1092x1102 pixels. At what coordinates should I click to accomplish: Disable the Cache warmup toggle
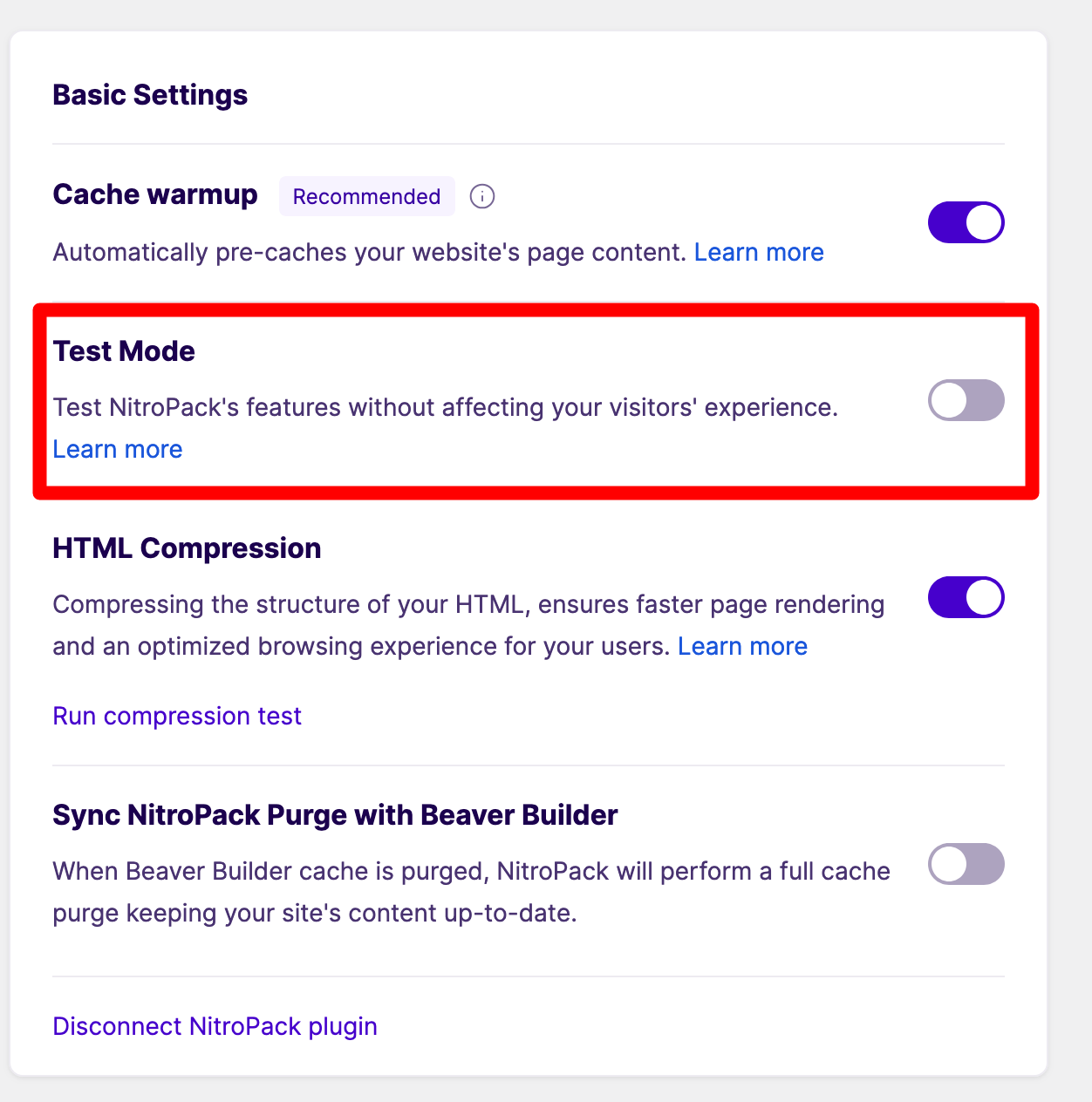(x=966, y=222)
